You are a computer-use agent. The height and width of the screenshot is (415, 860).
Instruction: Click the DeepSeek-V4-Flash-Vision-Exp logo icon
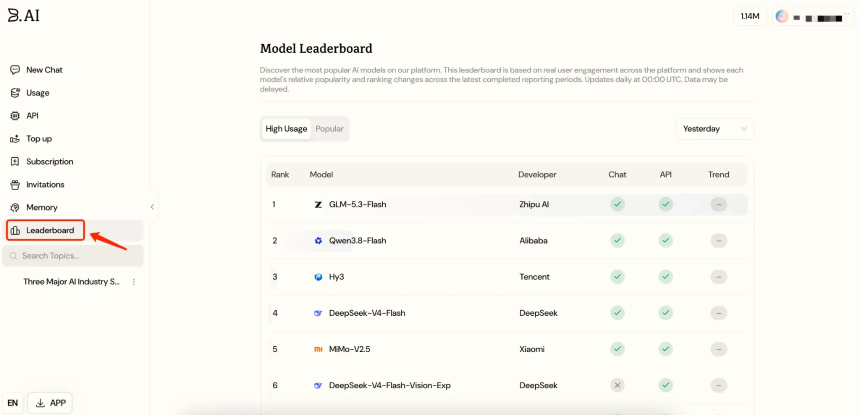pyautogui.click(x=318, y=385)
